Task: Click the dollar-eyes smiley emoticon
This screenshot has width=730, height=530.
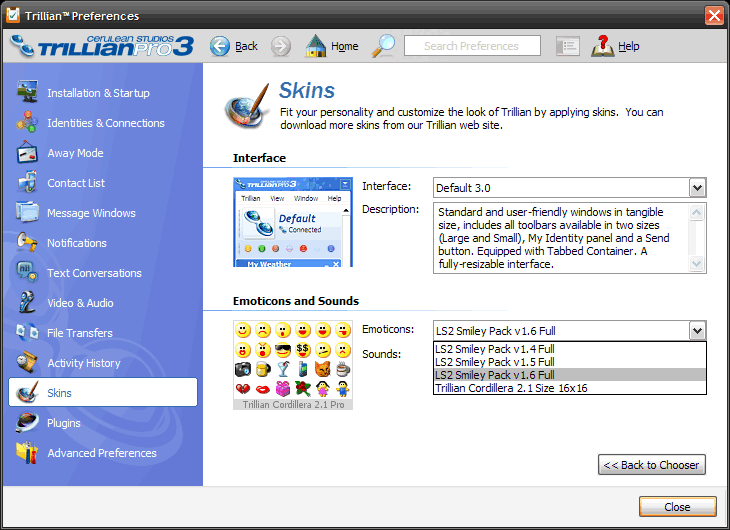Action: click(x=303, y=349)
